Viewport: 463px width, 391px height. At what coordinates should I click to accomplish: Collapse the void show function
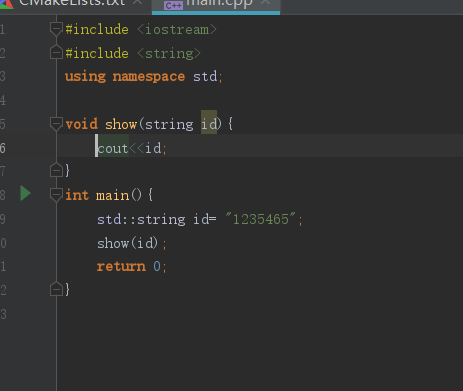click(x=56, y=124)
